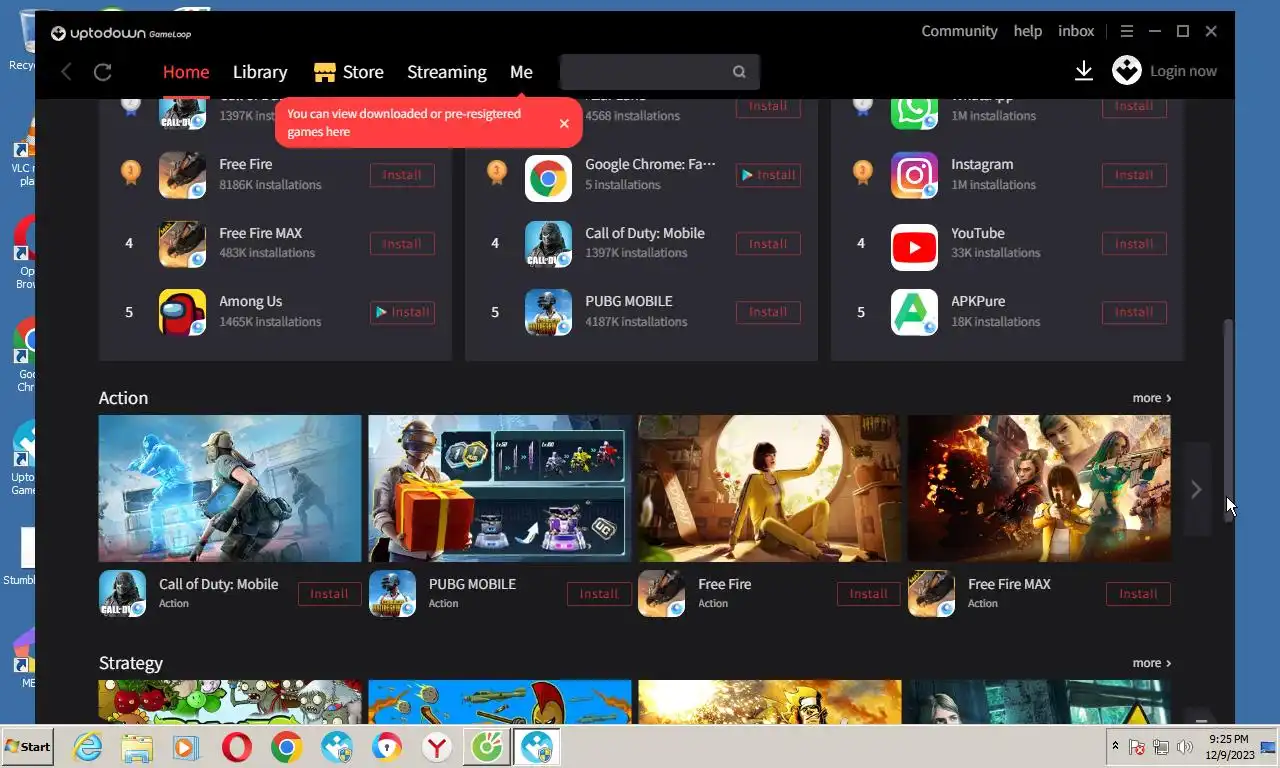Install APKPure

tap(1134, 312)
